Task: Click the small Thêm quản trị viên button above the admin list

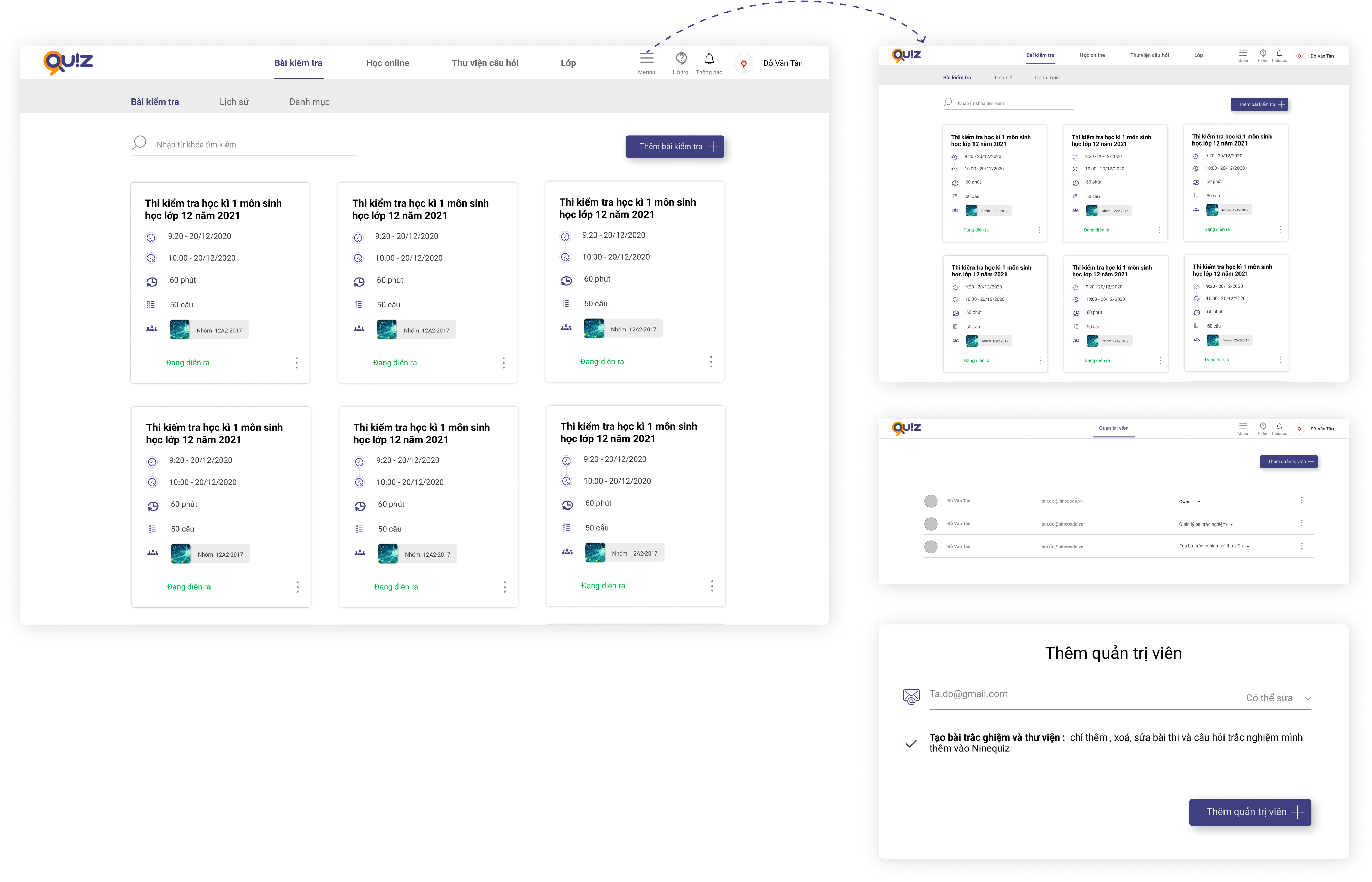Action: click(x=1289, y=461)
